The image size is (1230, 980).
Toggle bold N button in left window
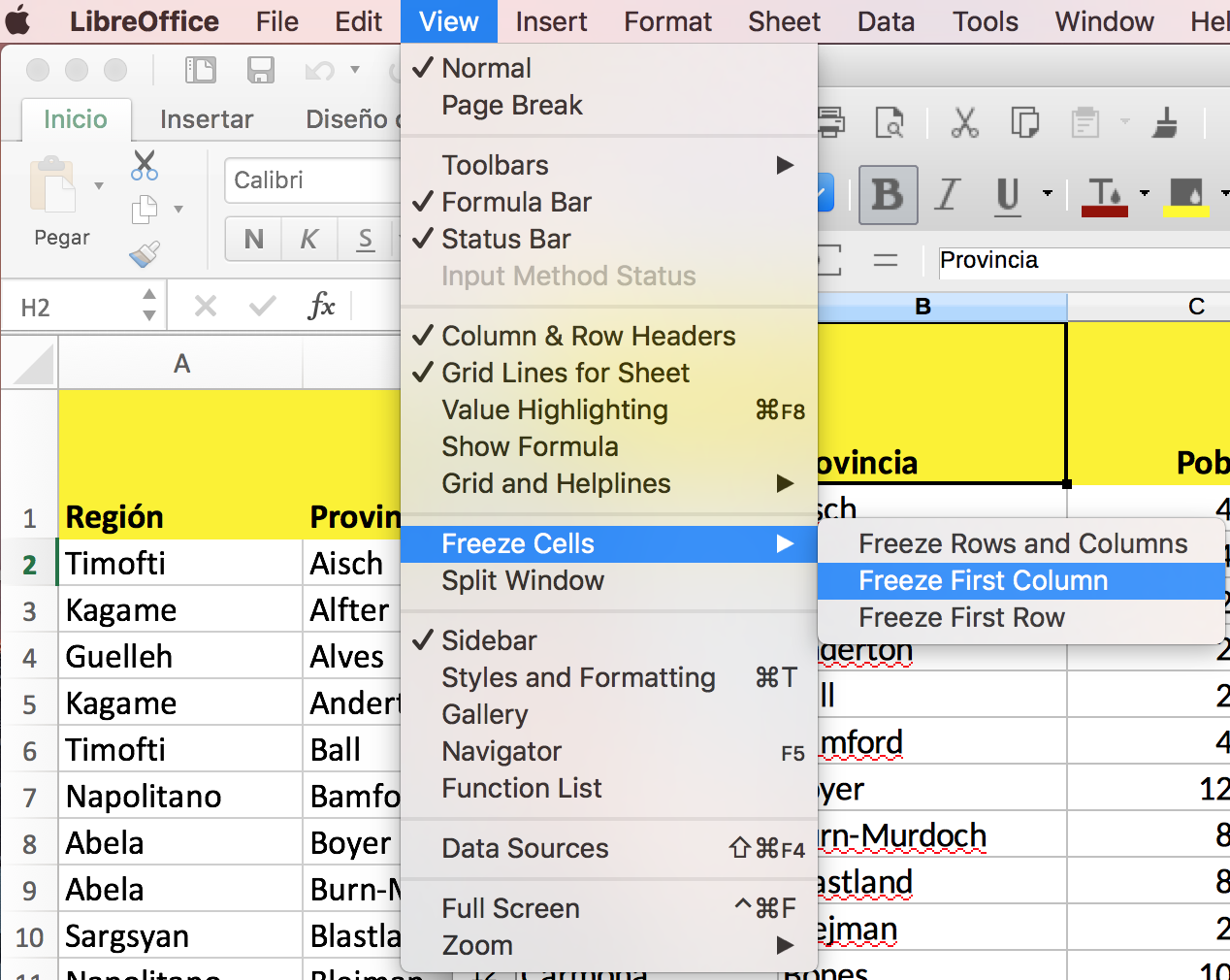point(254,239)
